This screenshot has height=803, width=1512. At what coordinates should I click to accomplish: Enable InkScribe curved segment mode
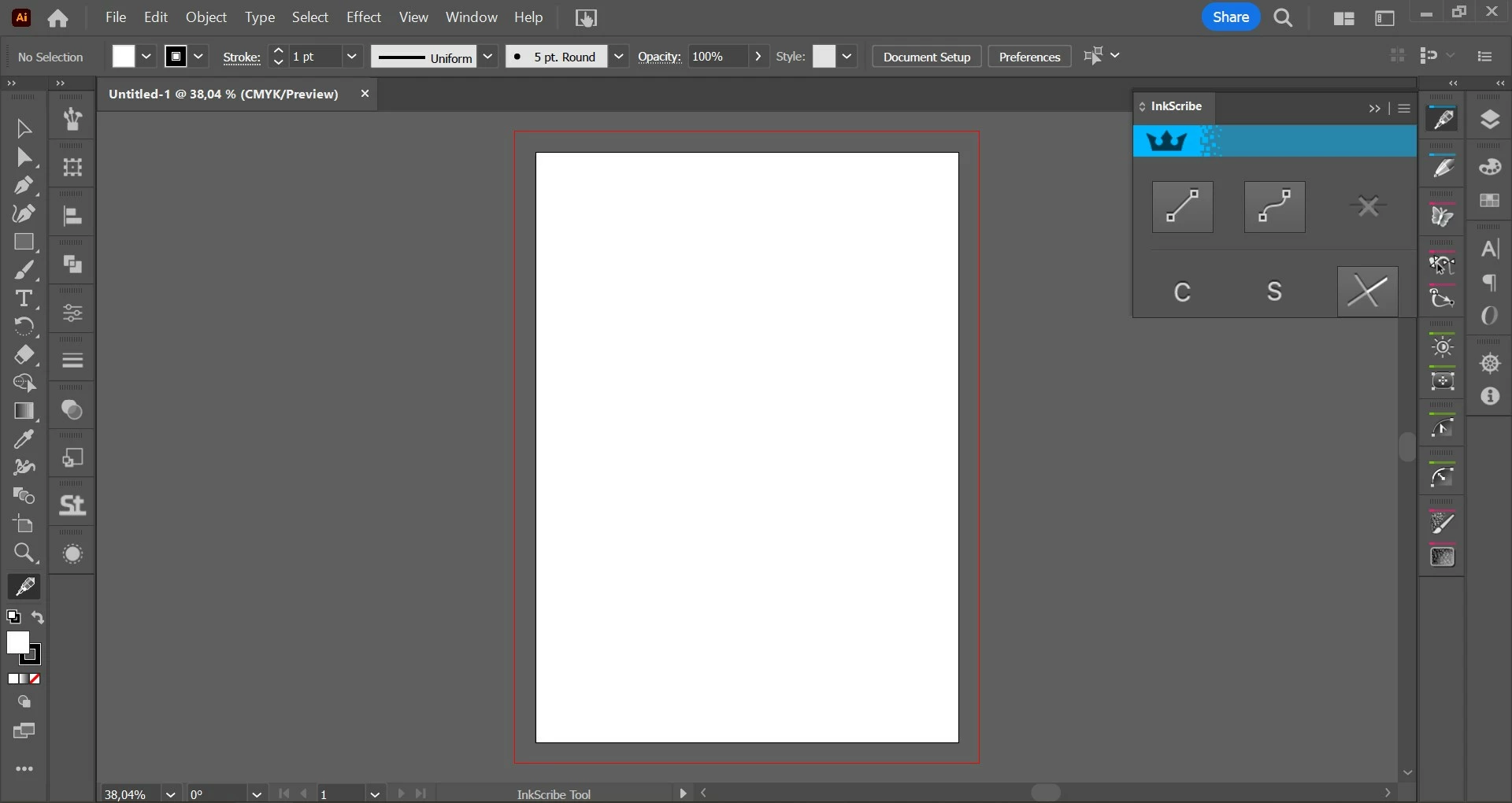pyautogui.click(x=1275, y=207)
